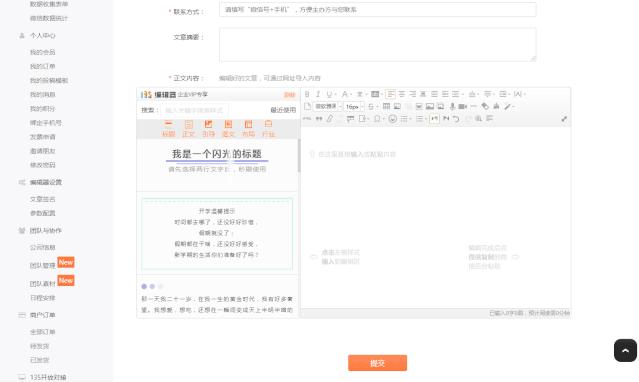639x382 pixels.
Task: Click the undo arrow icon
Action: click(456, 119)
